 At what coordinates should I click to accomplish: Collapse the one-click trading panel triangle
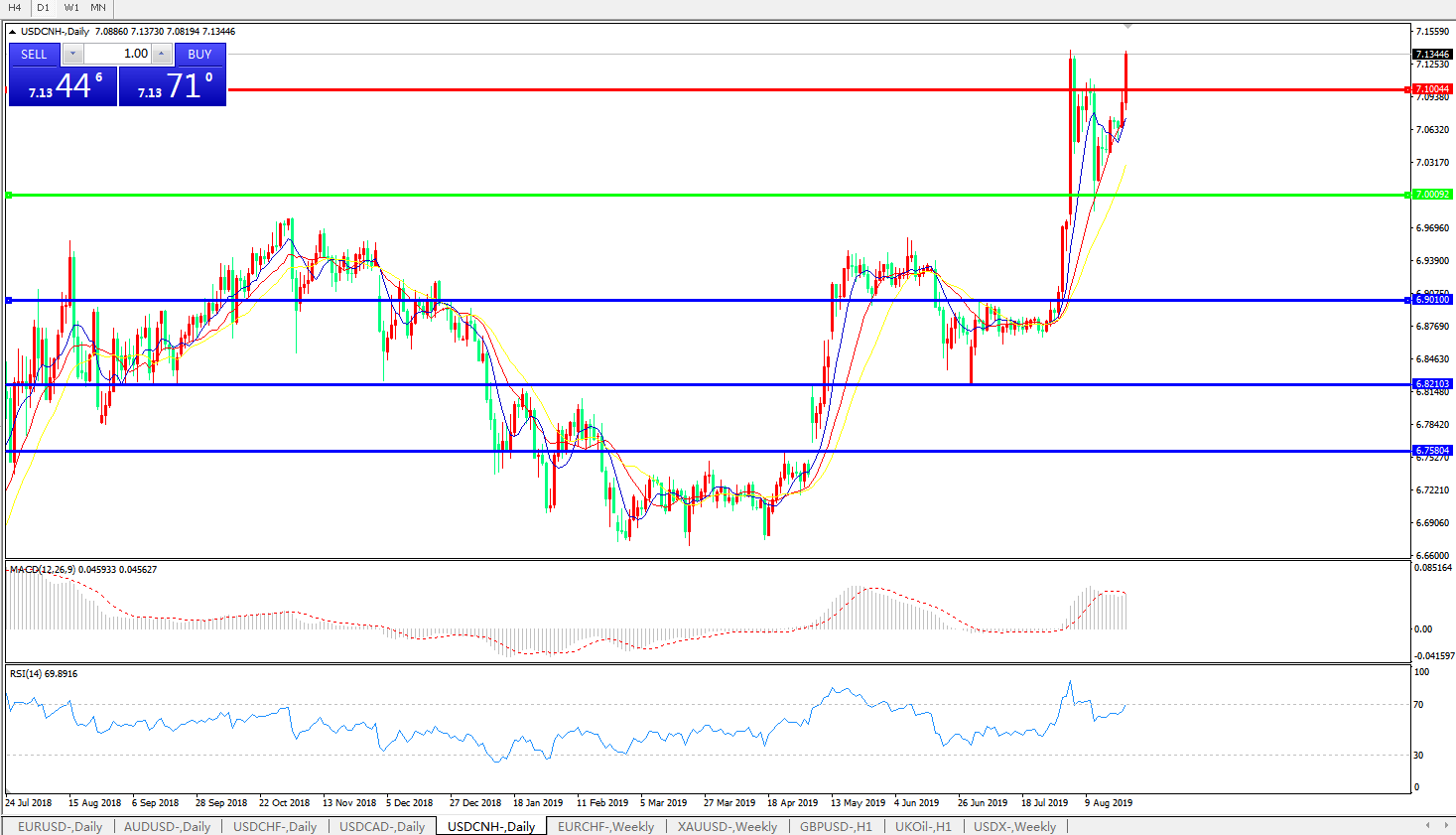point(13,32)
